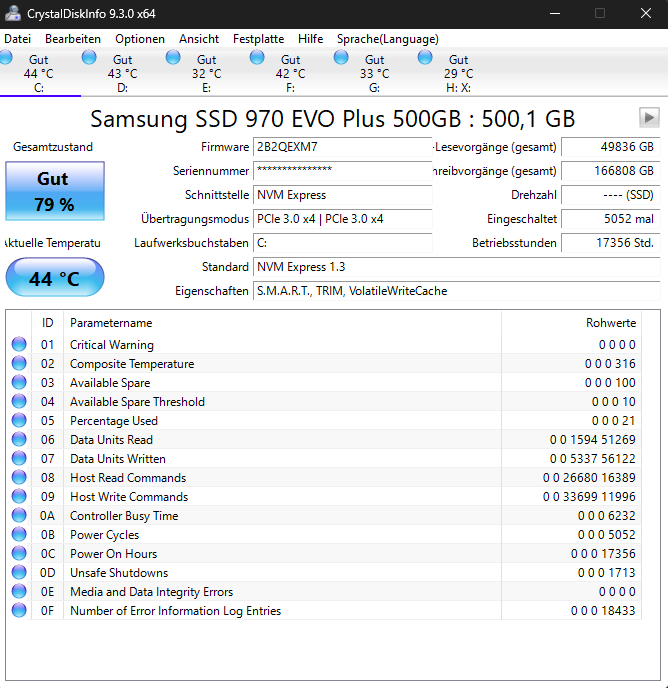This screenshot has width=668, height=688.
Task: Click the status orb for drive D:
Action: (89, 57)
